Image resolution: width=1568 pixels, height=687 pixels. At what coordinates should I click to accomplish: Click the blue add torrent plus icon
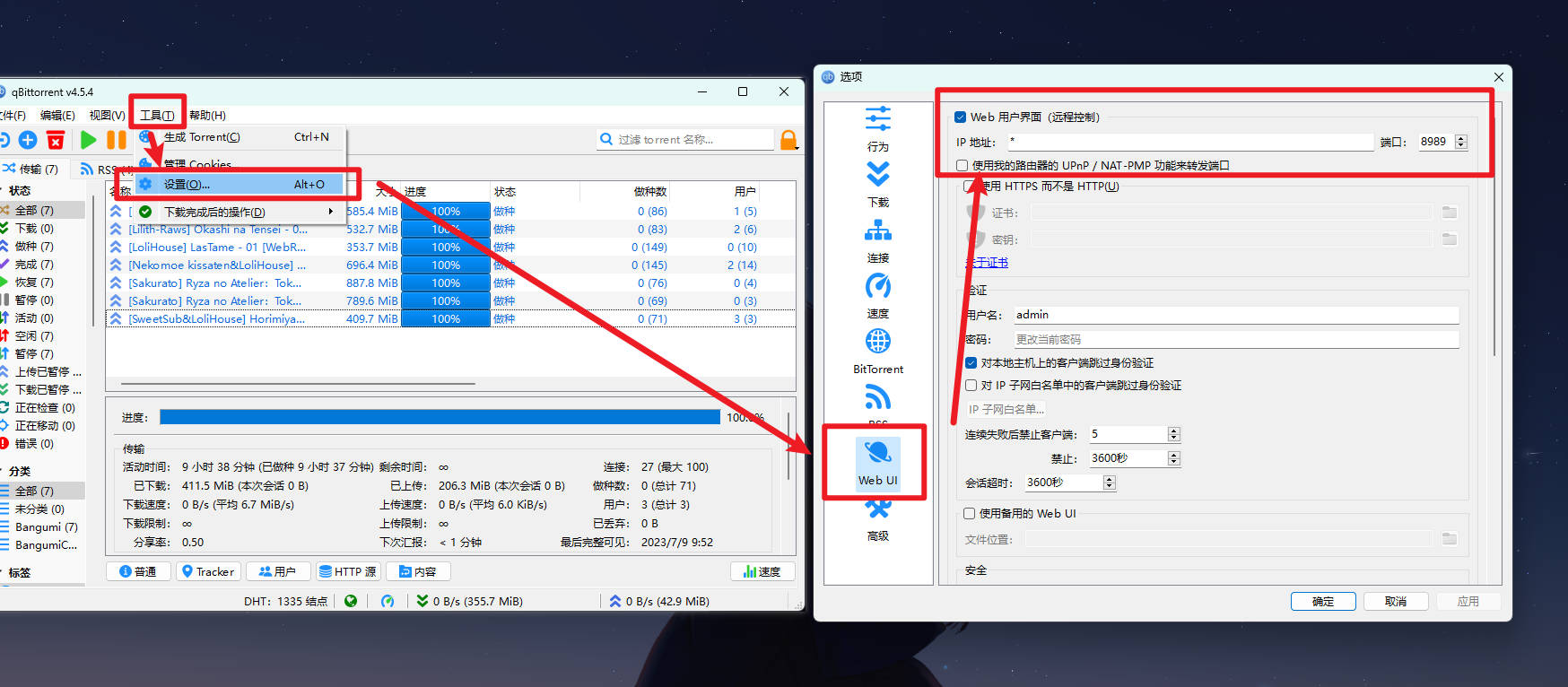point(28,140)
